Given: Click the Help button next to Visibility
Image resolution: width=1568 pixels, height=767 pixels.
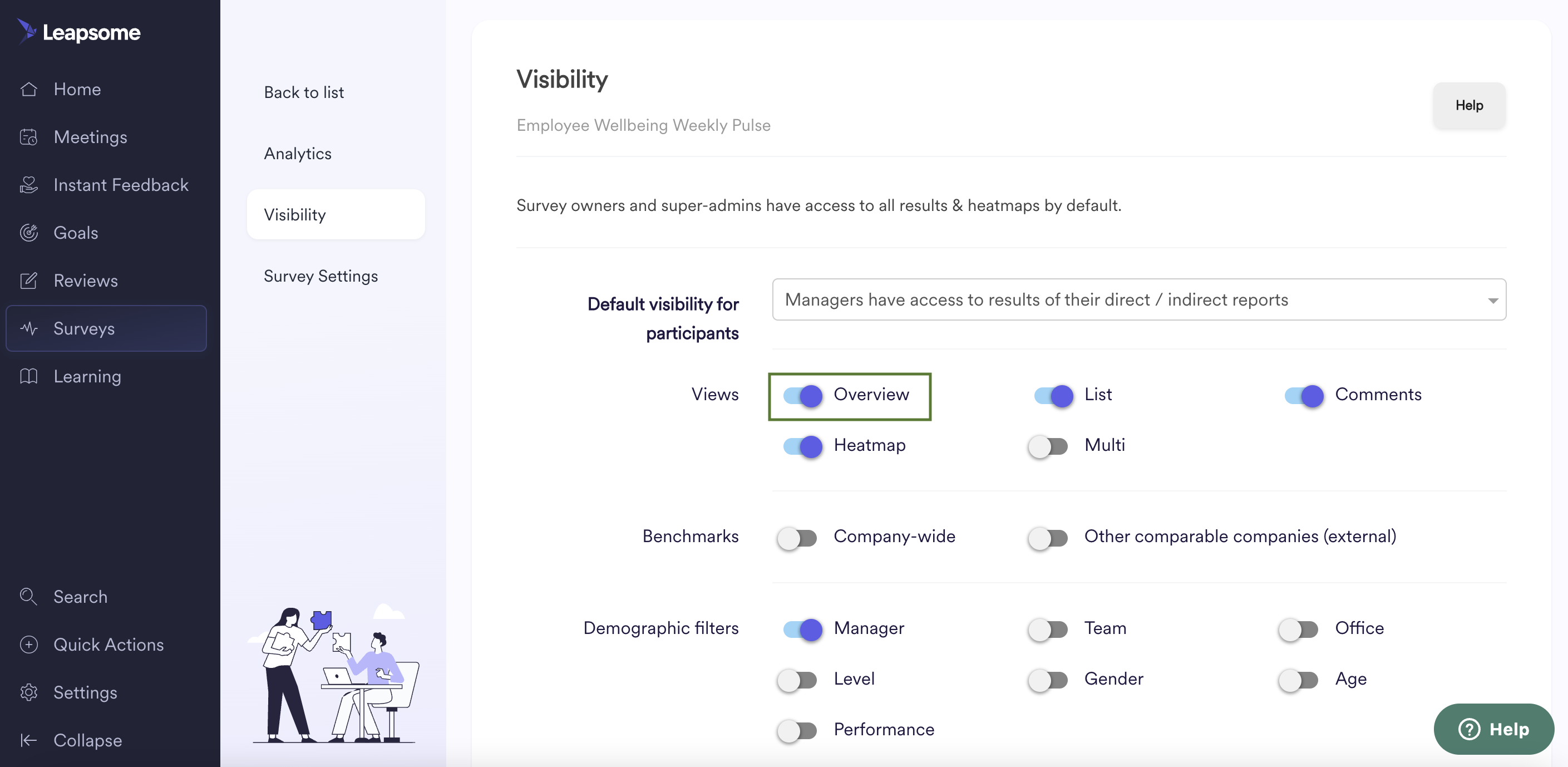Looking at the screenshot, I should point(1469,105).
